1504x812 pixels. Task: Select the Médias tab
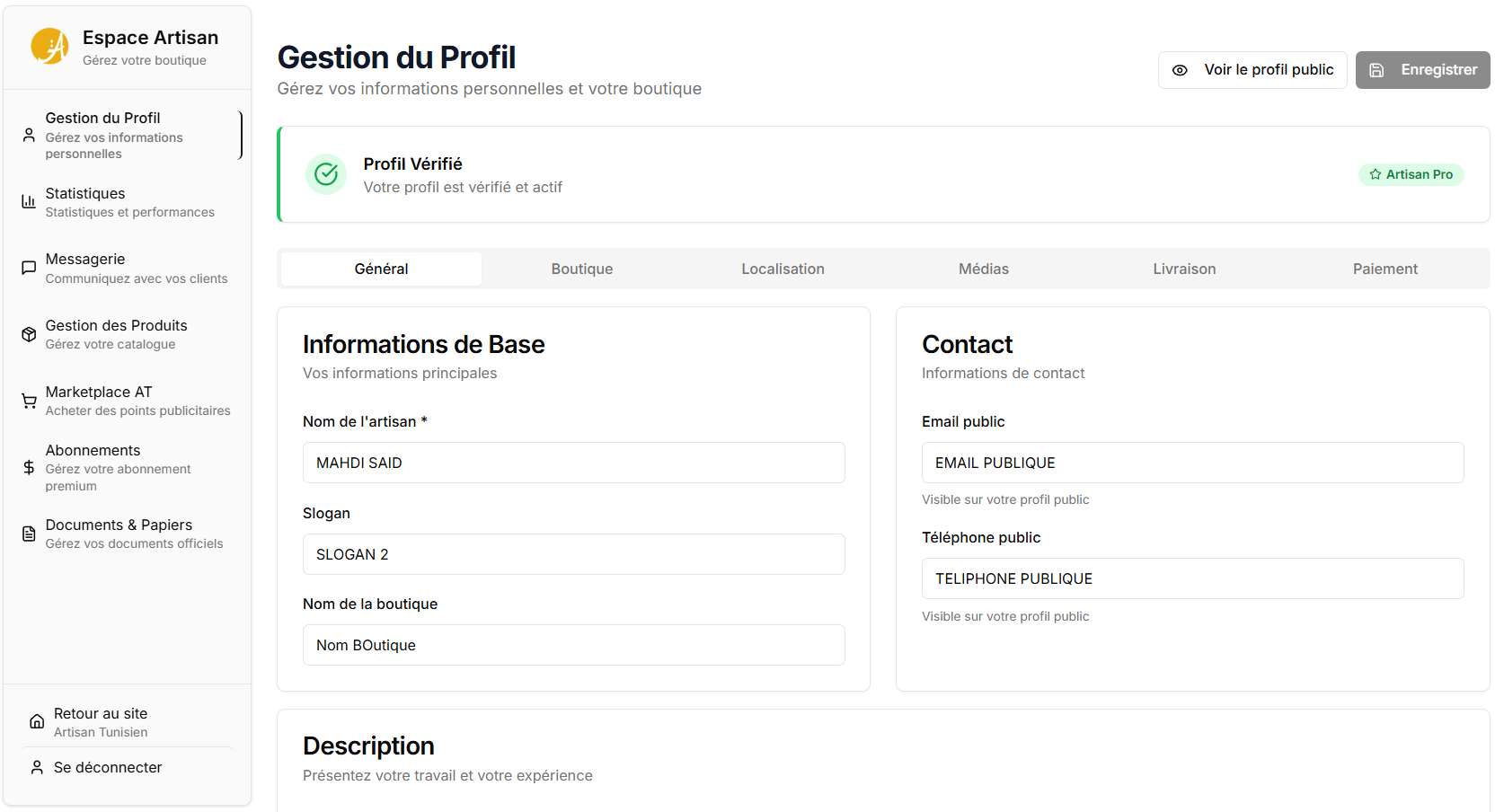[x=984, y=269]
